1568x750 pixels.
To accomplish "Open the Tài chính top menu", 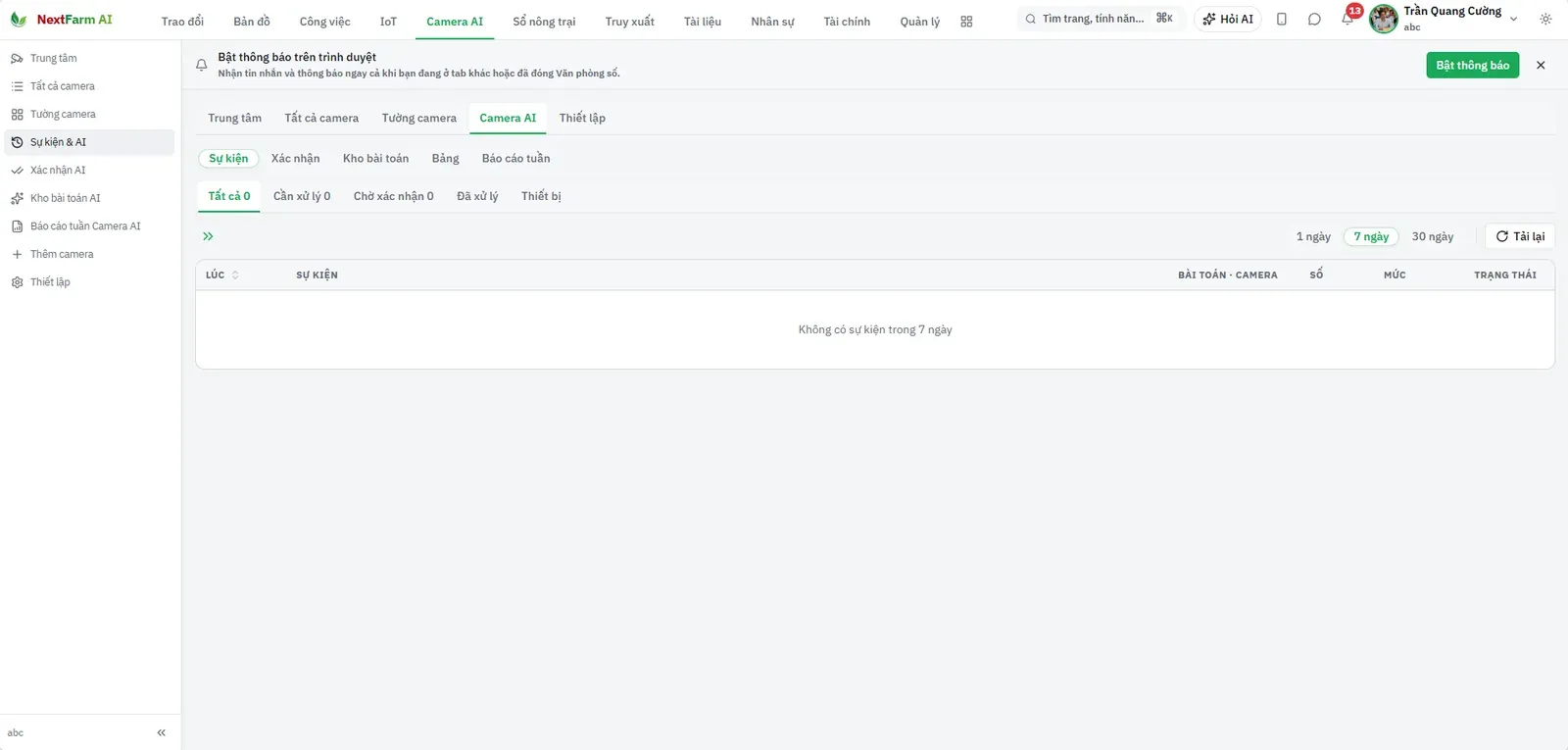I will [847, 22].
